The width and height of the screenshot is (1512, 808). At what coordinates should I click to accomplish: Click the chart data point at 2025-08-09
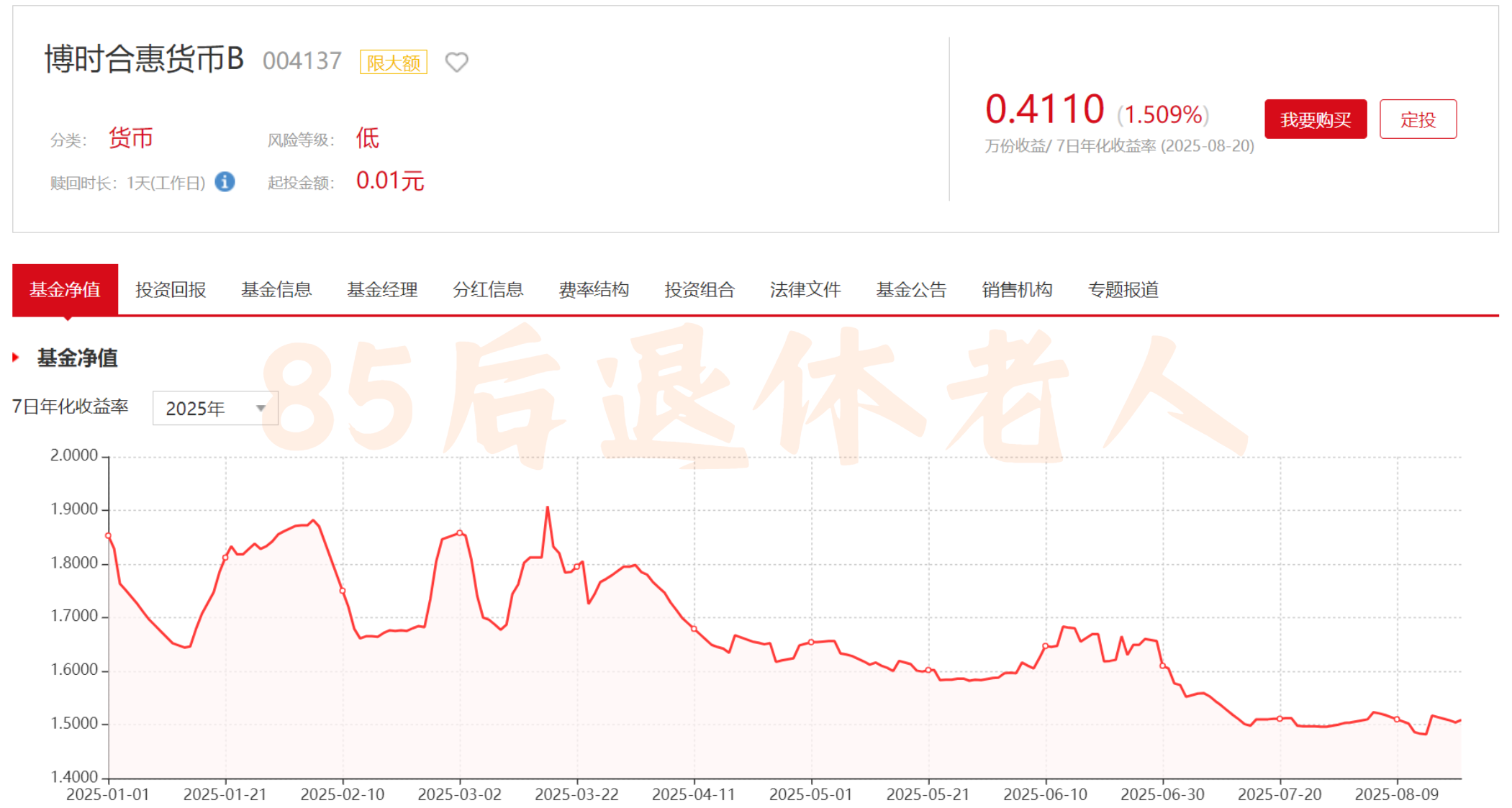[1397, 720]
